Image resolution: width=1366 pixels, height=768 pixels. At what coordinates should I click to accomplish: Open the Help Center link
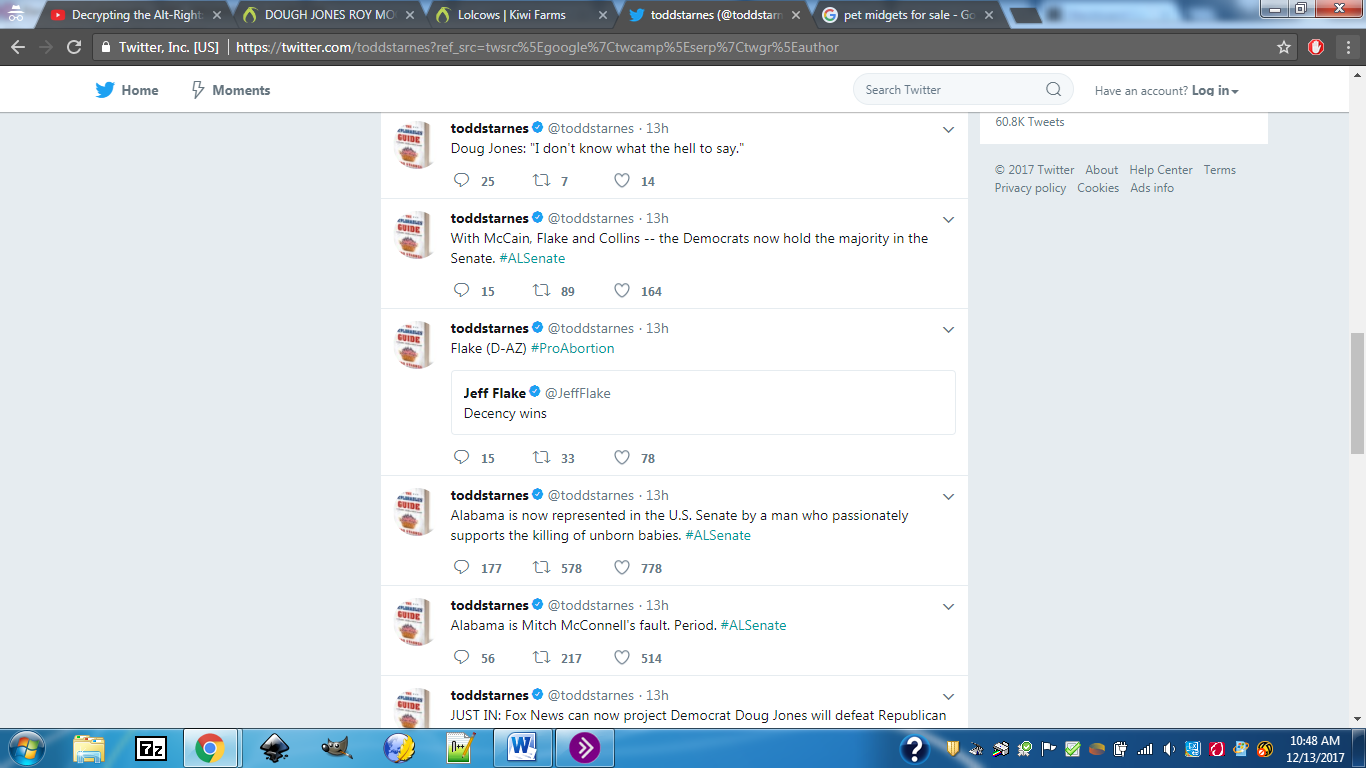pyautogui.click(x=1161, y=170)
